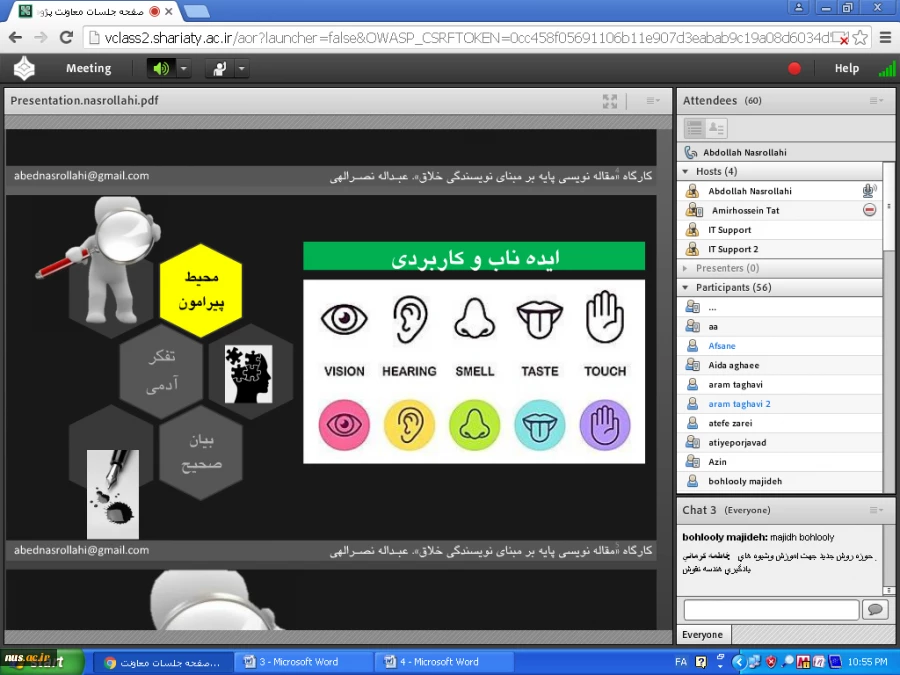Collapse the Hosts (4) group
900x675 pixels.
pyautogui.click(x=685, y=172)
